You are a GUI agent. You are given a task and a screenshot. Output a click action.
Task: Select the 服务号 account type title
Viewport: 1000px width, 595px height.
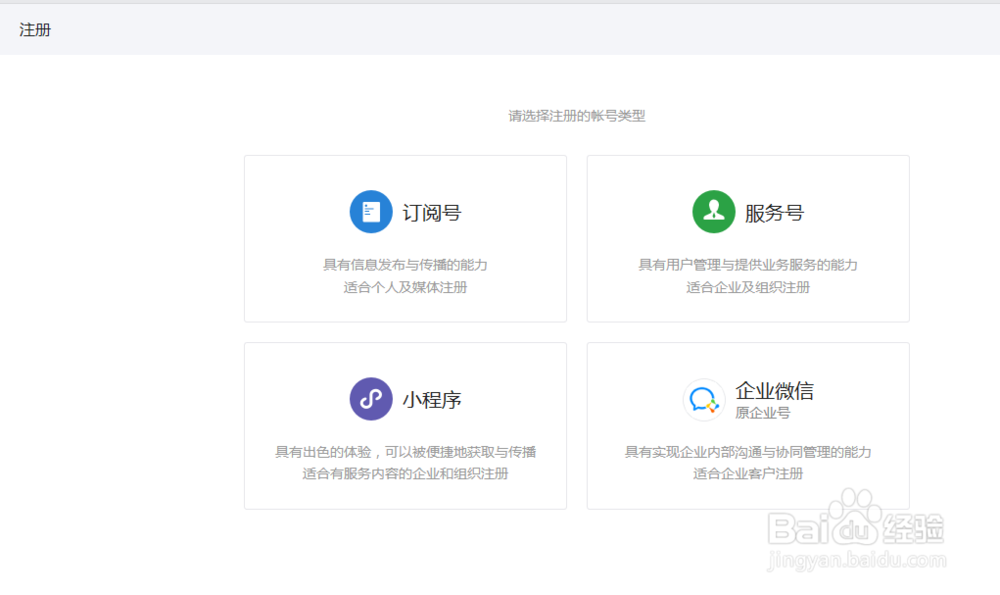point(774,213)
